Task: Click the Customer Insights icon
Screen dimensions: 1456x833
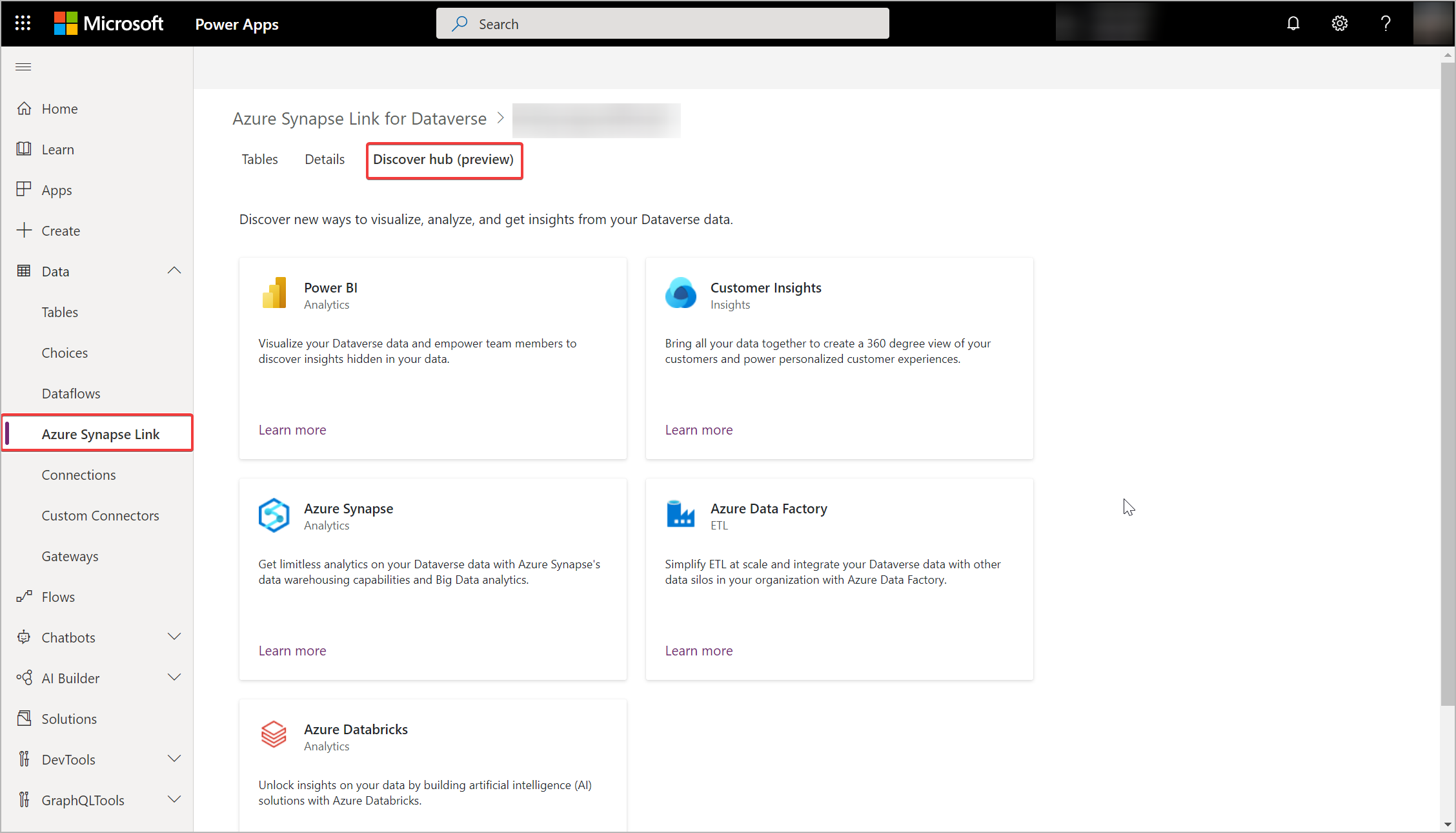Action: tap(680, 292)
